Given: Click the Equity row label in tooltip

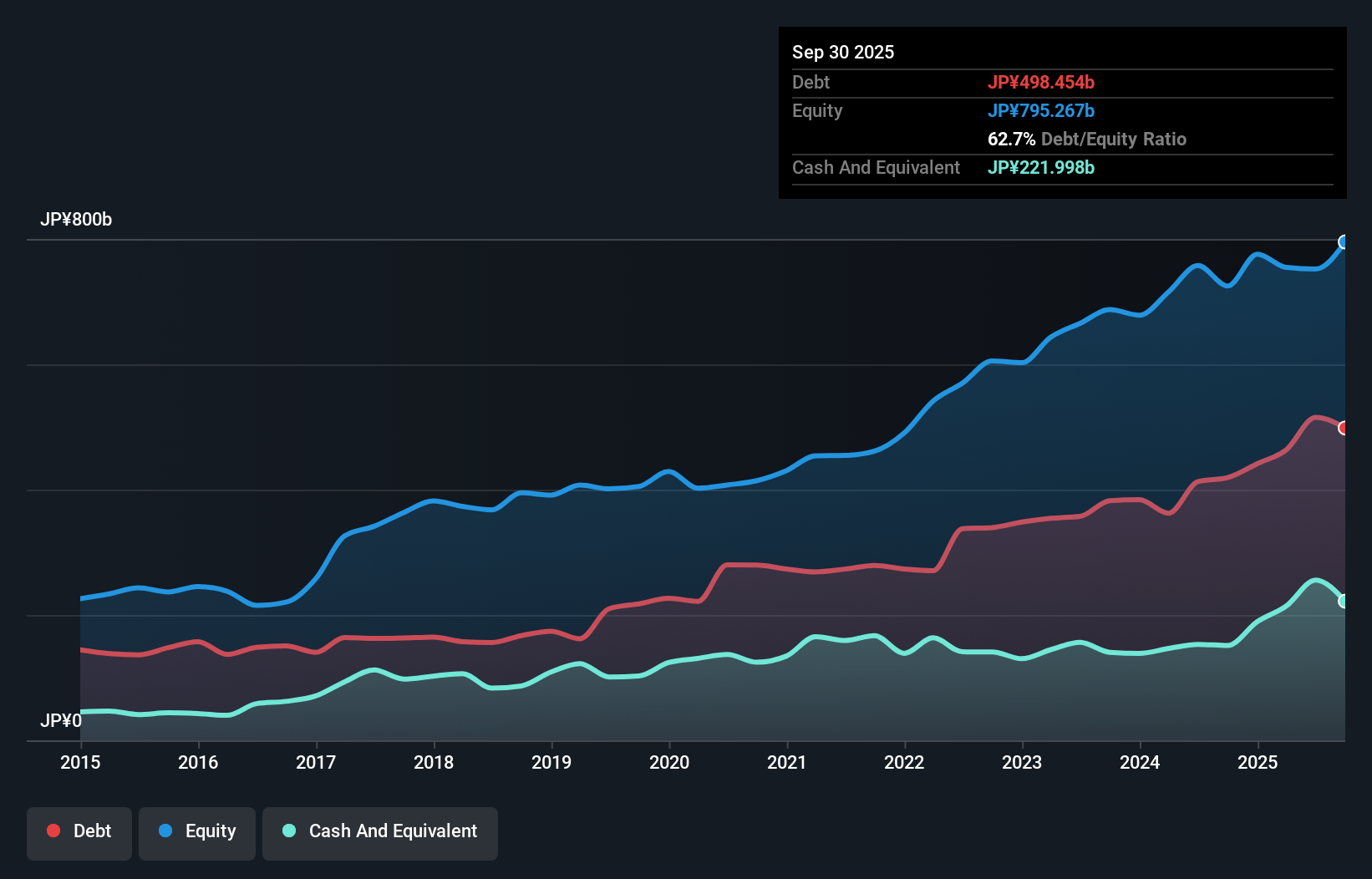Looking at the screenshot, I should (x=817, y=110).
